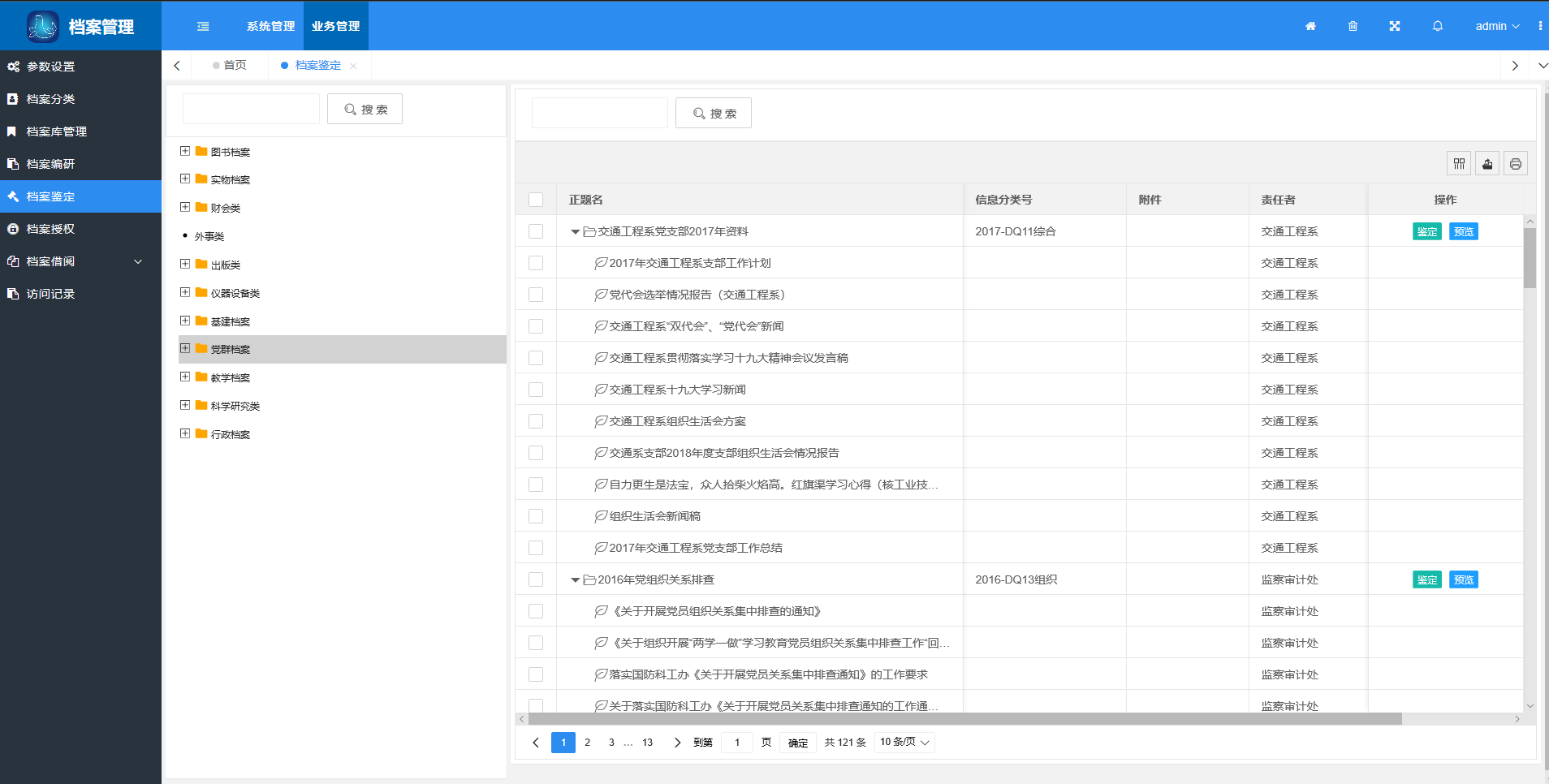This screenshot has width=1549, height=784.
Task: Collapse the 交通工程系党支部2017年资料 folder
Action: pos(576,230)
